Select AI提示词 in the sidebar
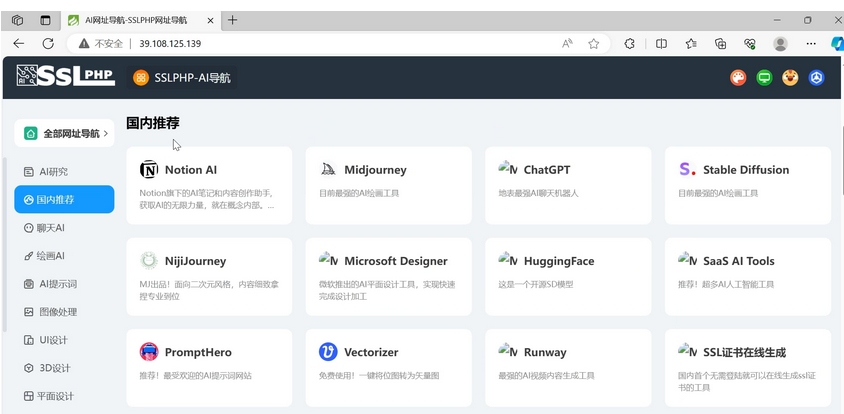The width and height of the screenshot is (844, 414). click(64, 284)
